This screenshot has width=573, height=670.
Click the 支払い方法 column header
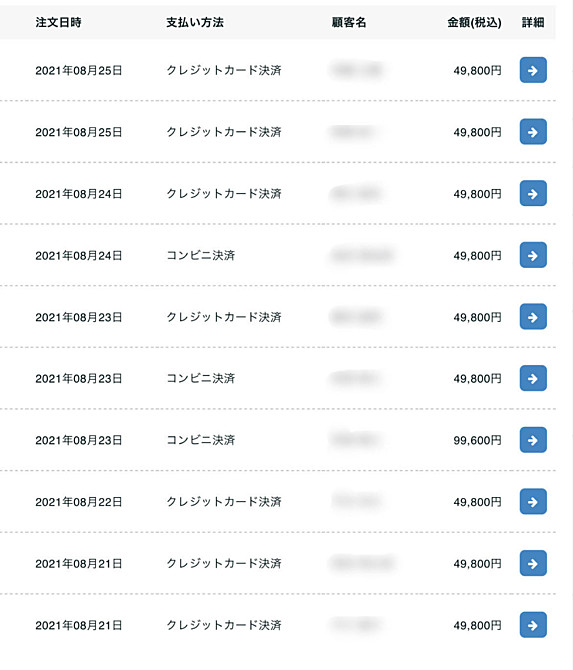(x=195, y=22)
